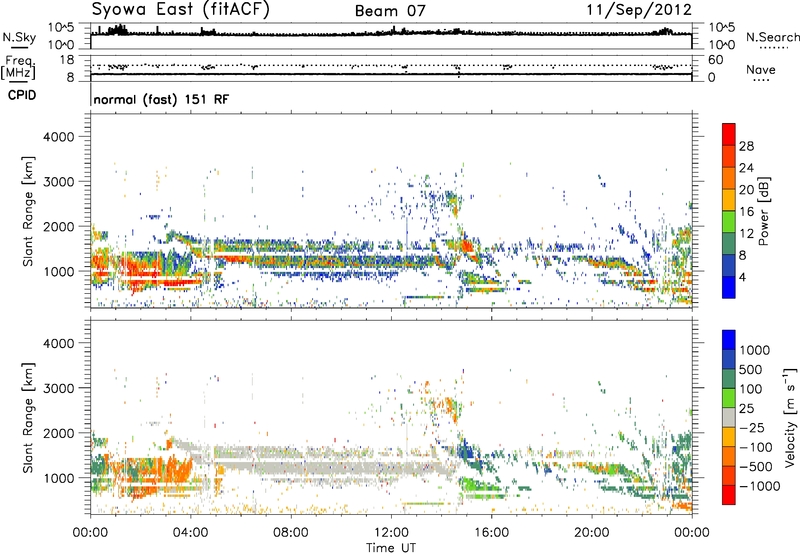This screenshot has width=800, height=554.
Task: Click the '28' label on Power colorbar
Action: (x=746, y=146)
